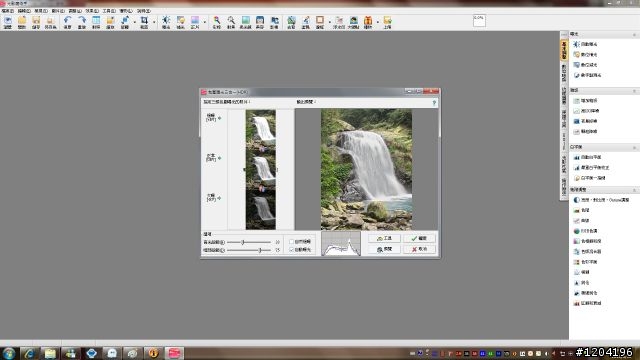
Task: Click the Fill light bulb toolbar icon
Action: pyautogui.click(x=180, y=22)
